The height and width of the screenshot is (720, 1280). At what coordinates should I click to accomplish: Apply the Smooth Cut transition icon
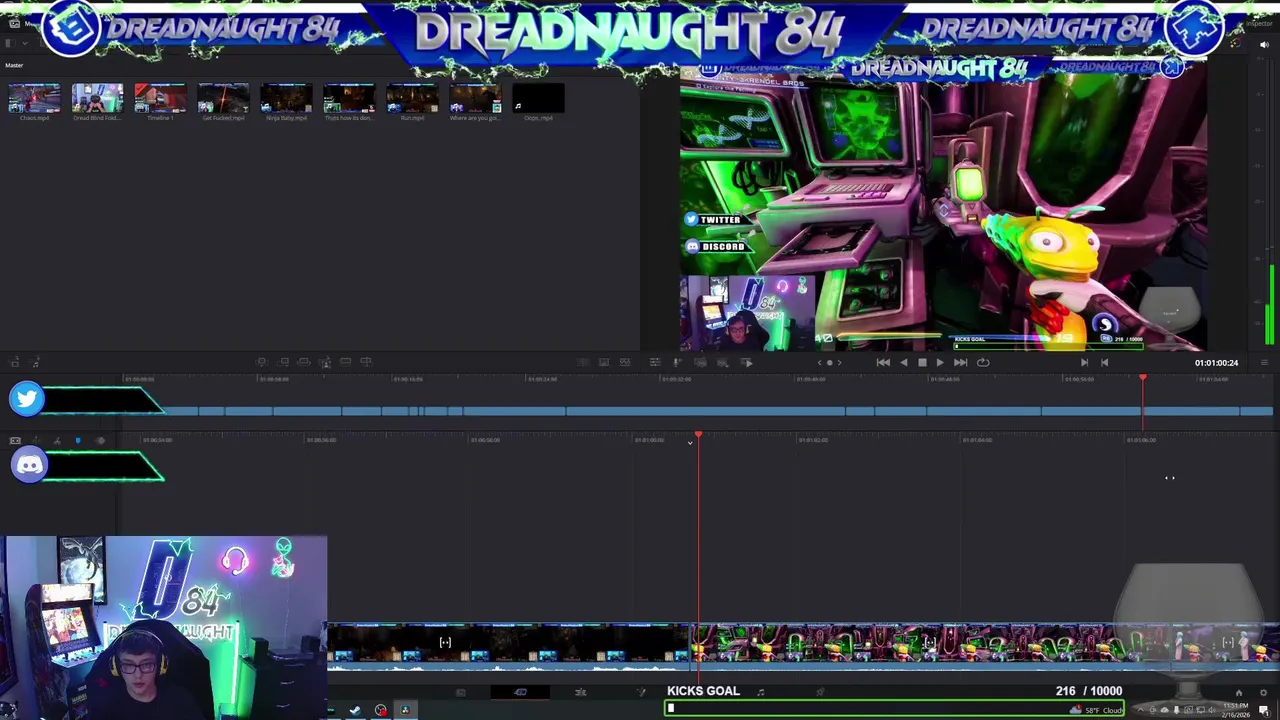625,362
